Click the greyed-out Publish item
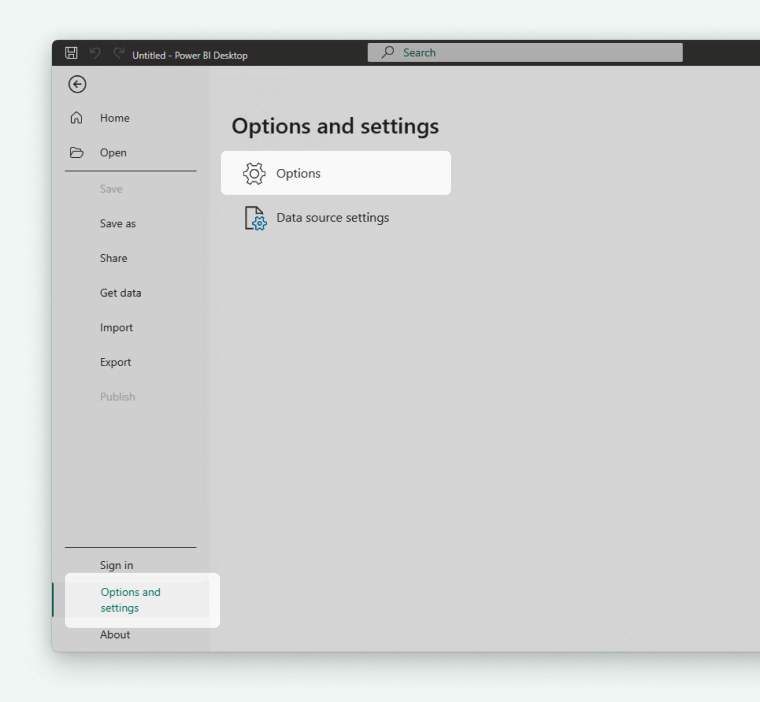This screenshot has height=702, width=760. [x=117, y=397]
